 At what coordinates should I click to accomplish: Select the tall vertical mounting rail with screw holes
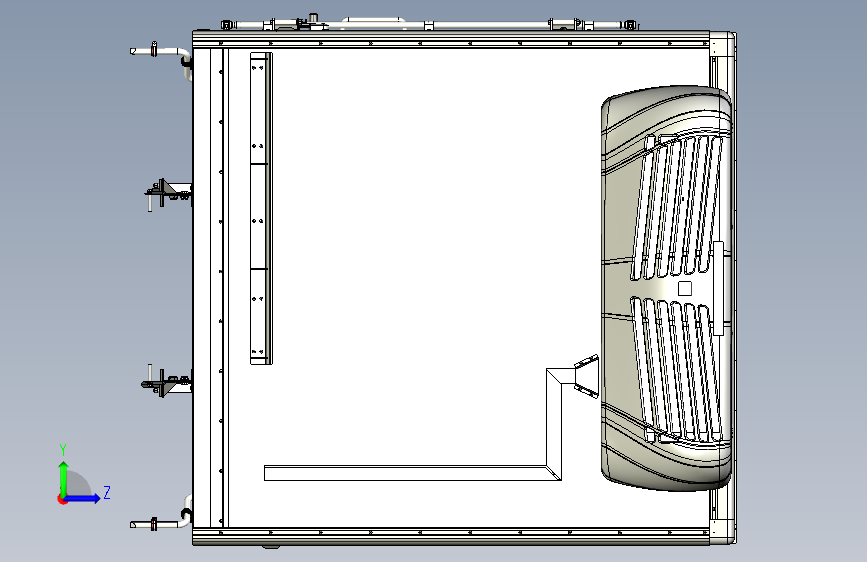[x=260, y=209]
